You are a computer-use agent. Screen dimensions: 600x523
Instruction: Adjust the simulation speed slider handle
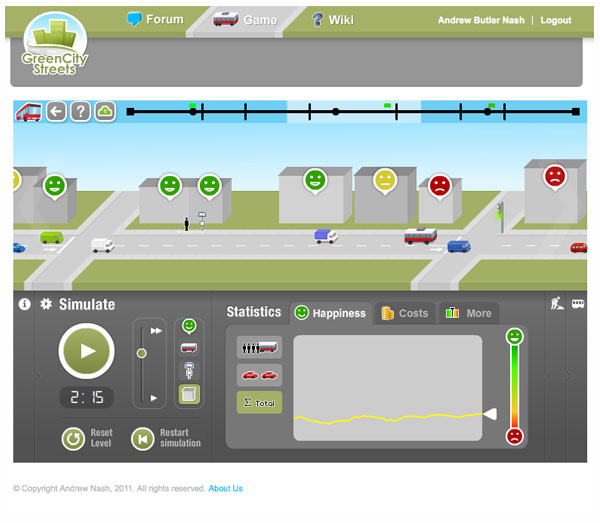tap(142, 353)
